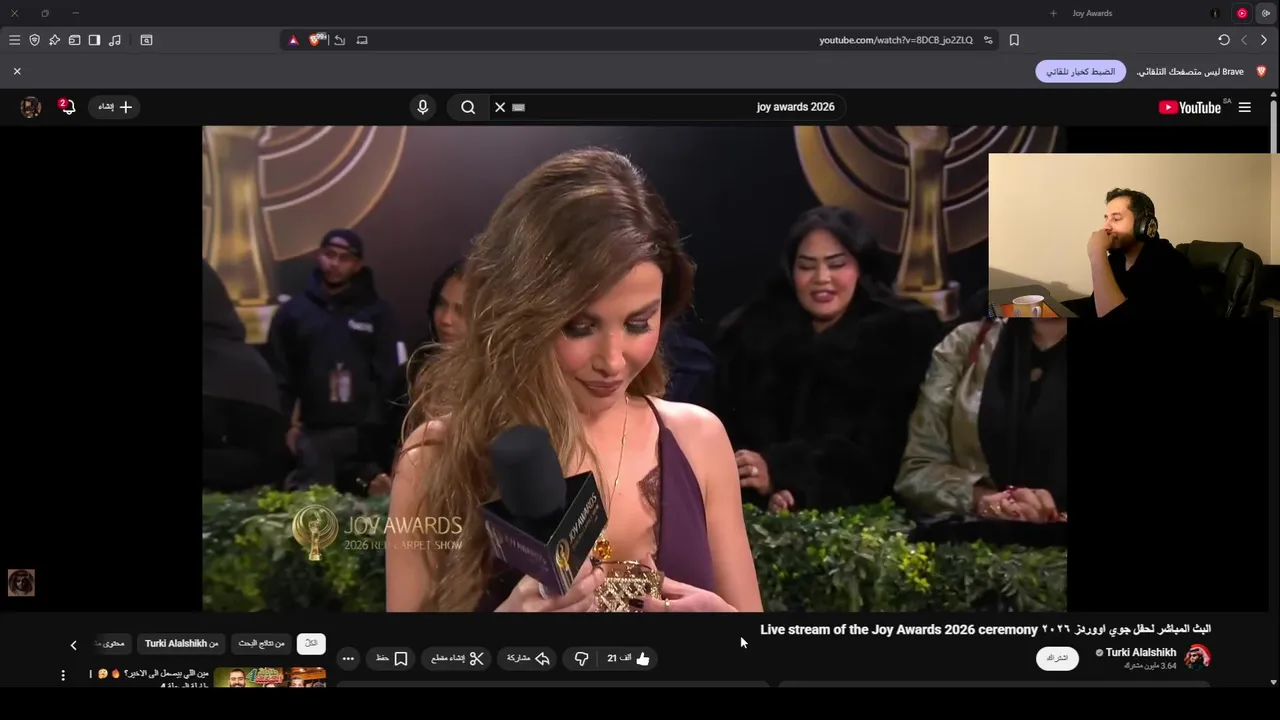1280x720 pixels.
Task: Click the site settings tune icon beside URL
Action: 988,40
